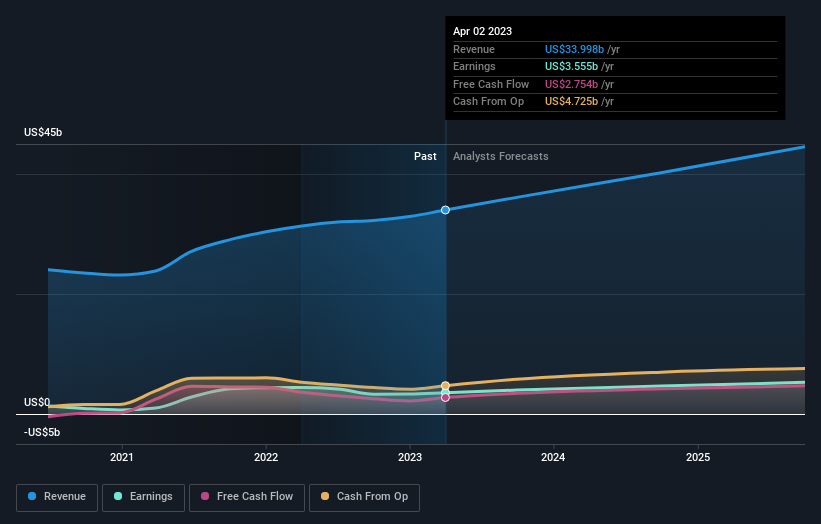Click the US$2.754b free cash flow value

pyautogui.click(x=571, y=84)
